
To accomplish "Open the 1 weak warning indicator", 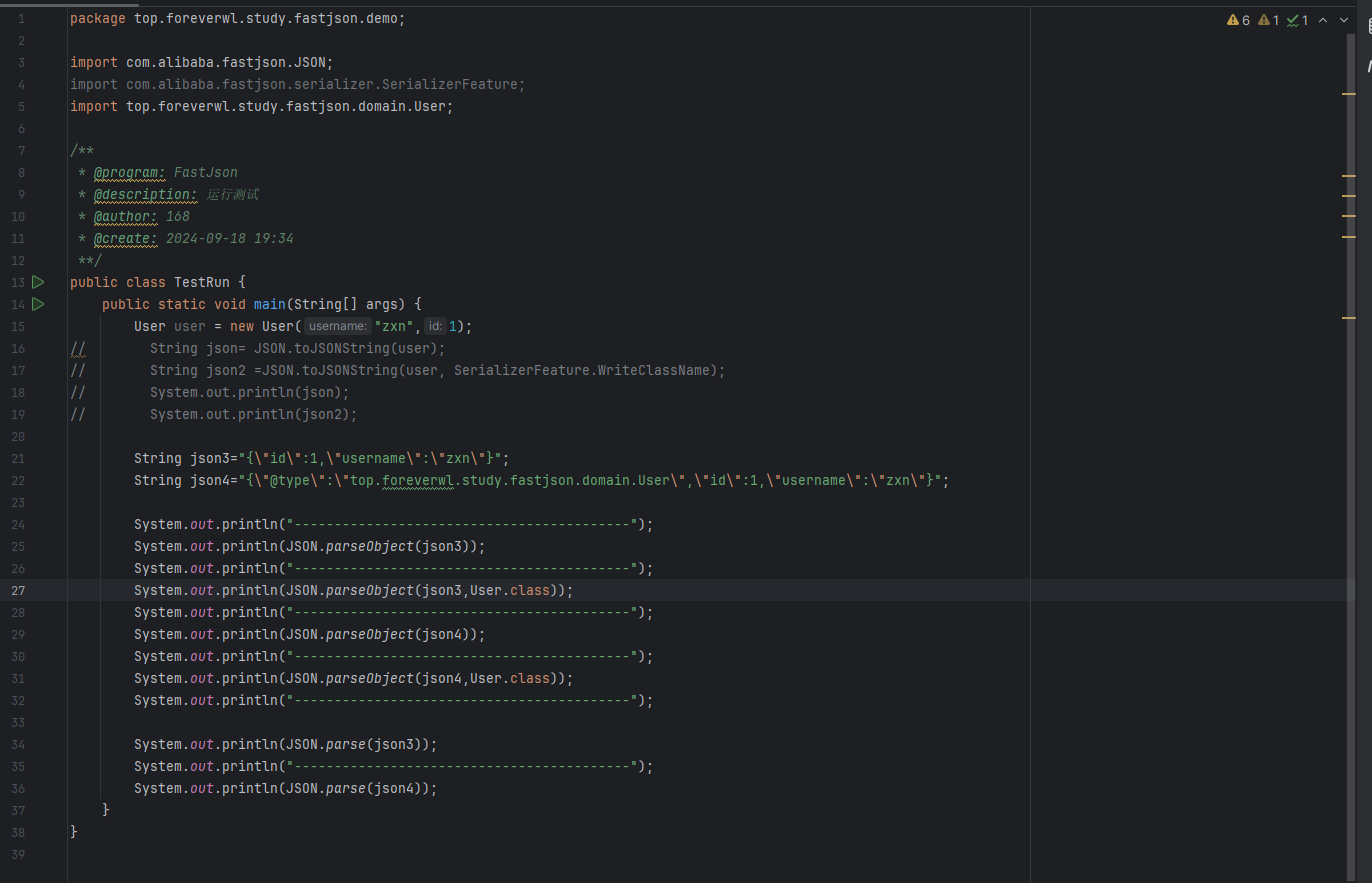I will (1269, 20).
